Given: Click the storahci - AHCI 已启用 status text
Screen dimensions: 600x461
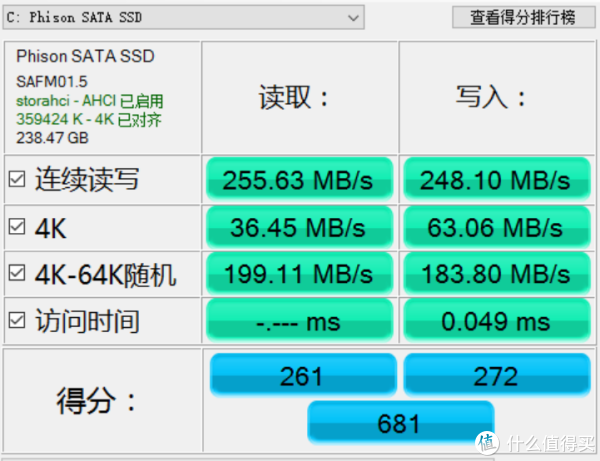Looking at the screenshot, I should (90, 101).
